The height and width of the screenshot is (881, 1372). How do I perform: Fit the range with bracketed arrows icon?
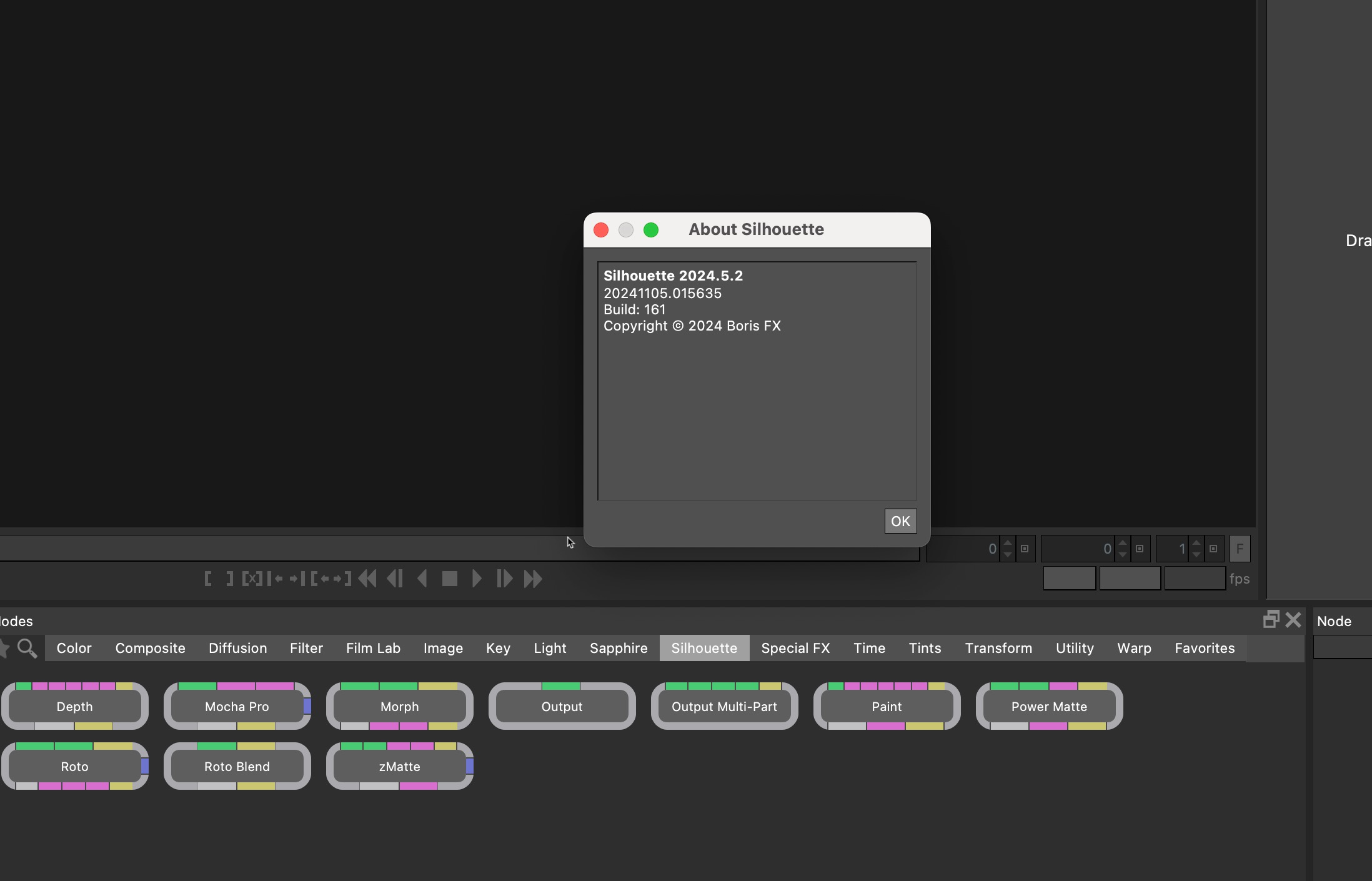(x=331, y=579)
